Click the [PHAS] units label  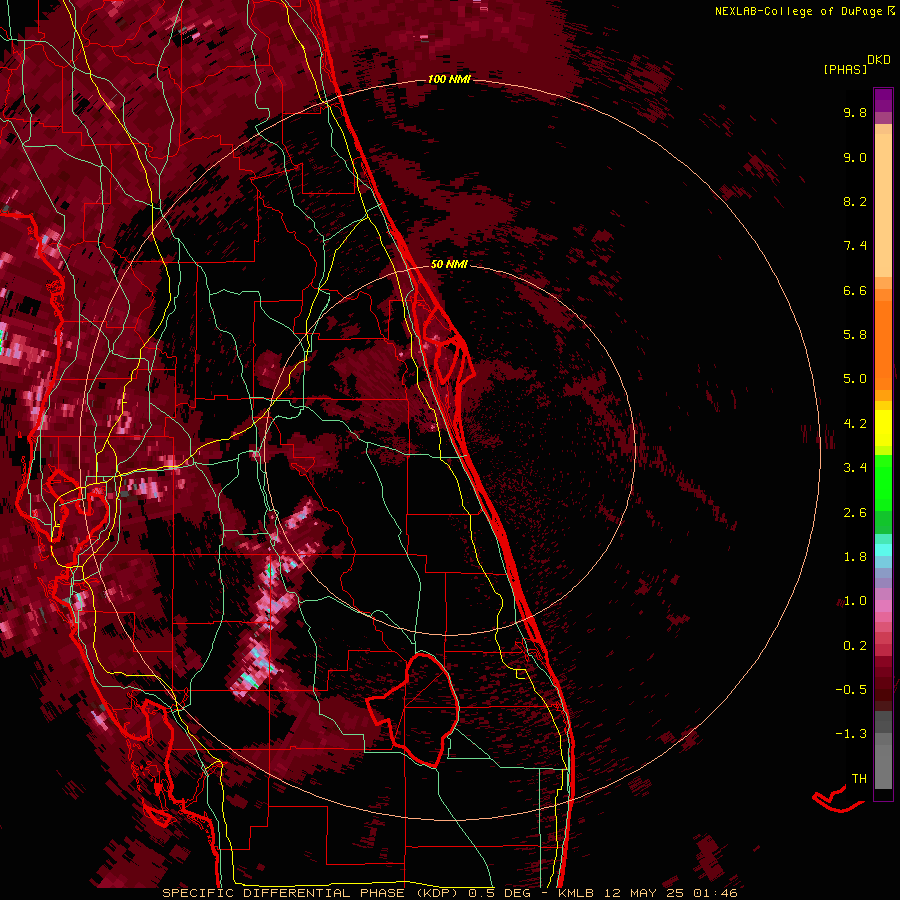point(845,70)
